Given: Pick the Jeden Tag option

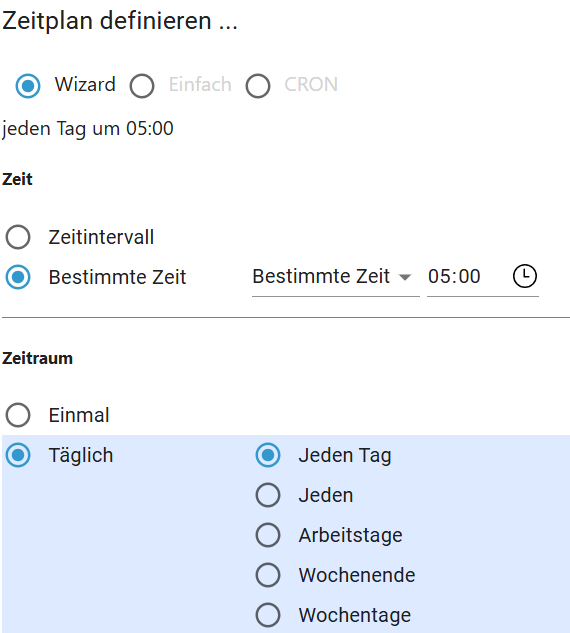Looking at the screenshot, I should [268, 455].
